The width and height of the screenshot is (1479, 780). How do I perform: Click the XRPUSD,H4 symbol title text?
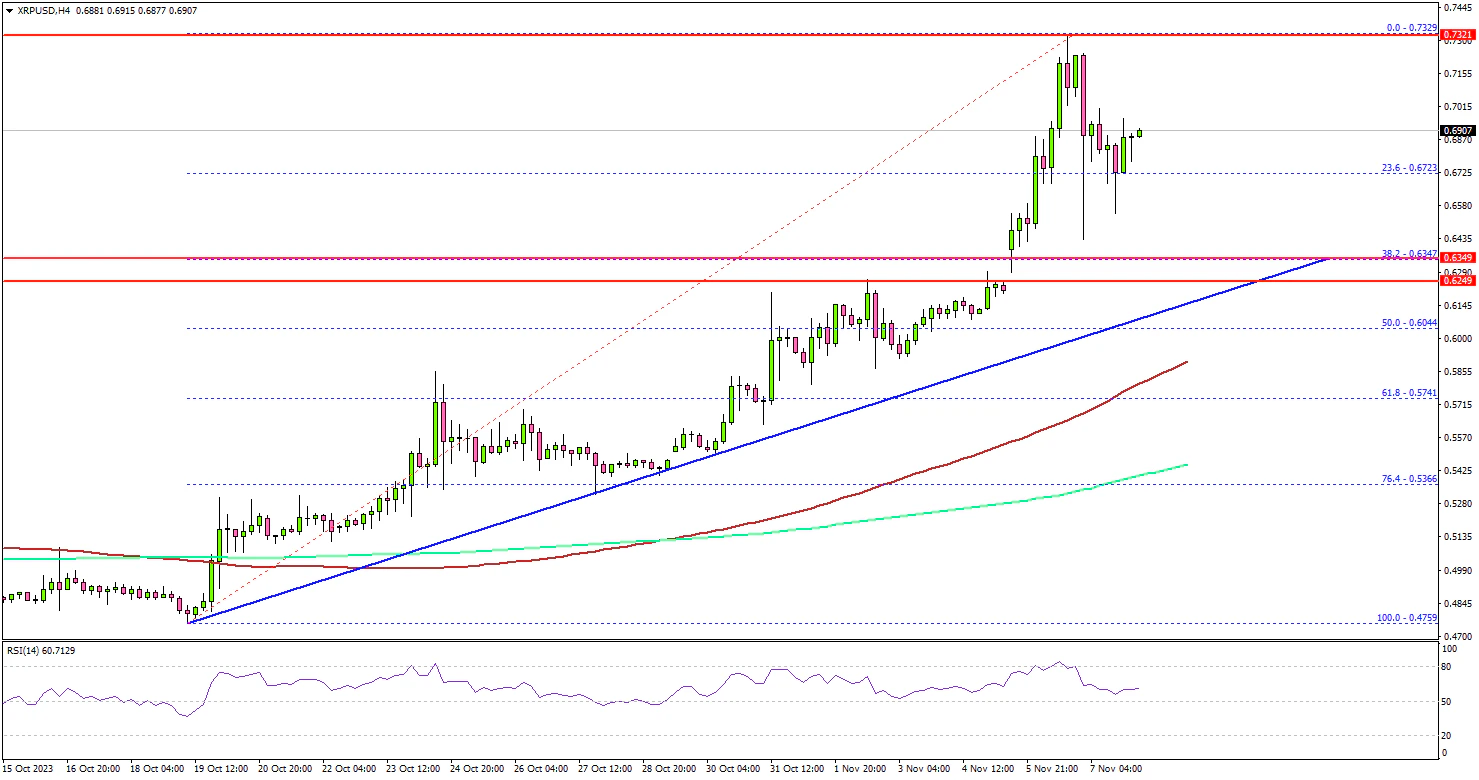pyautogui.click(x=42, y=10)
